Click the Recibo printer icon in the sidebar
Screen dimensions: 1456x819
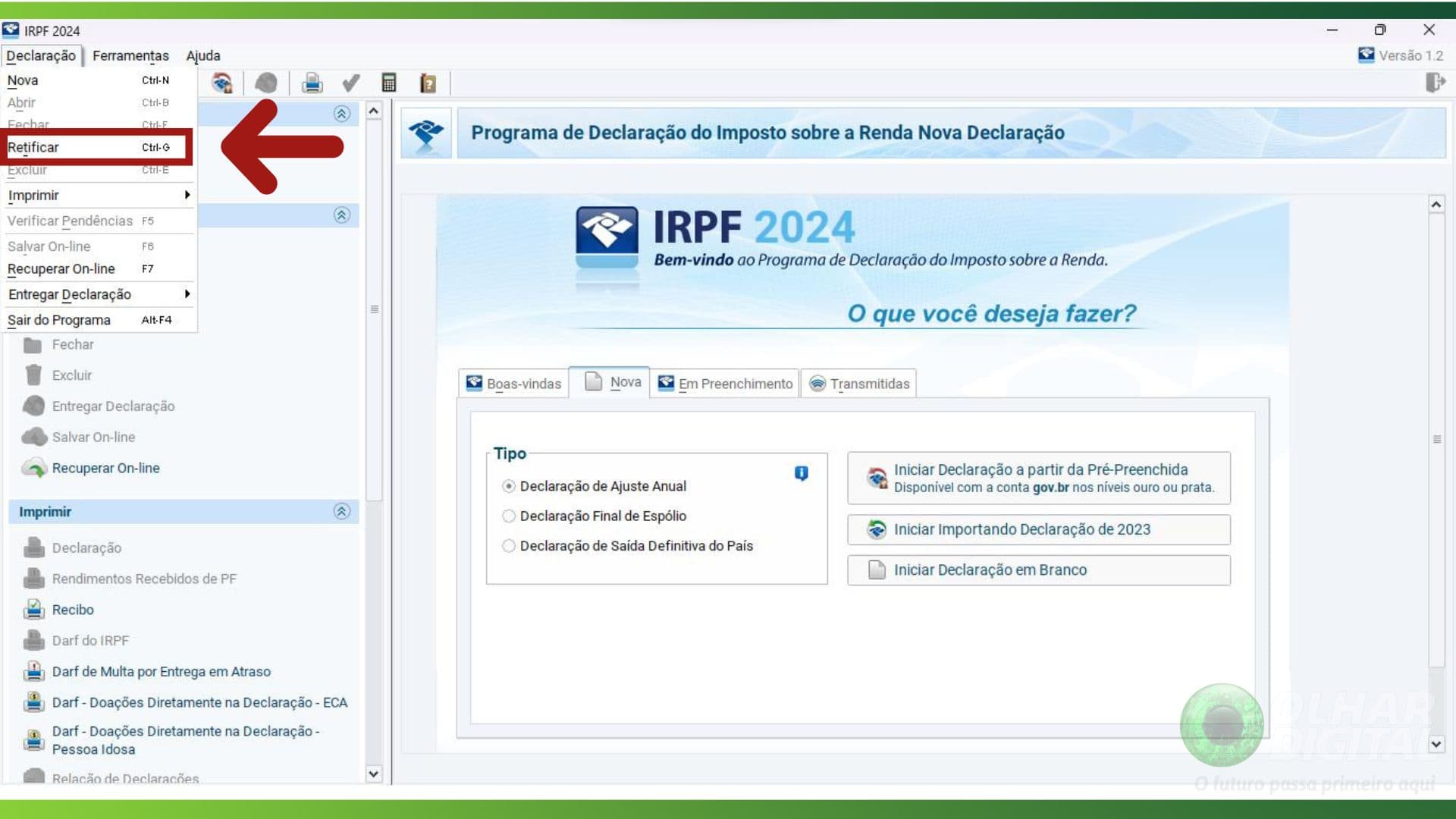tap(34, 610)
